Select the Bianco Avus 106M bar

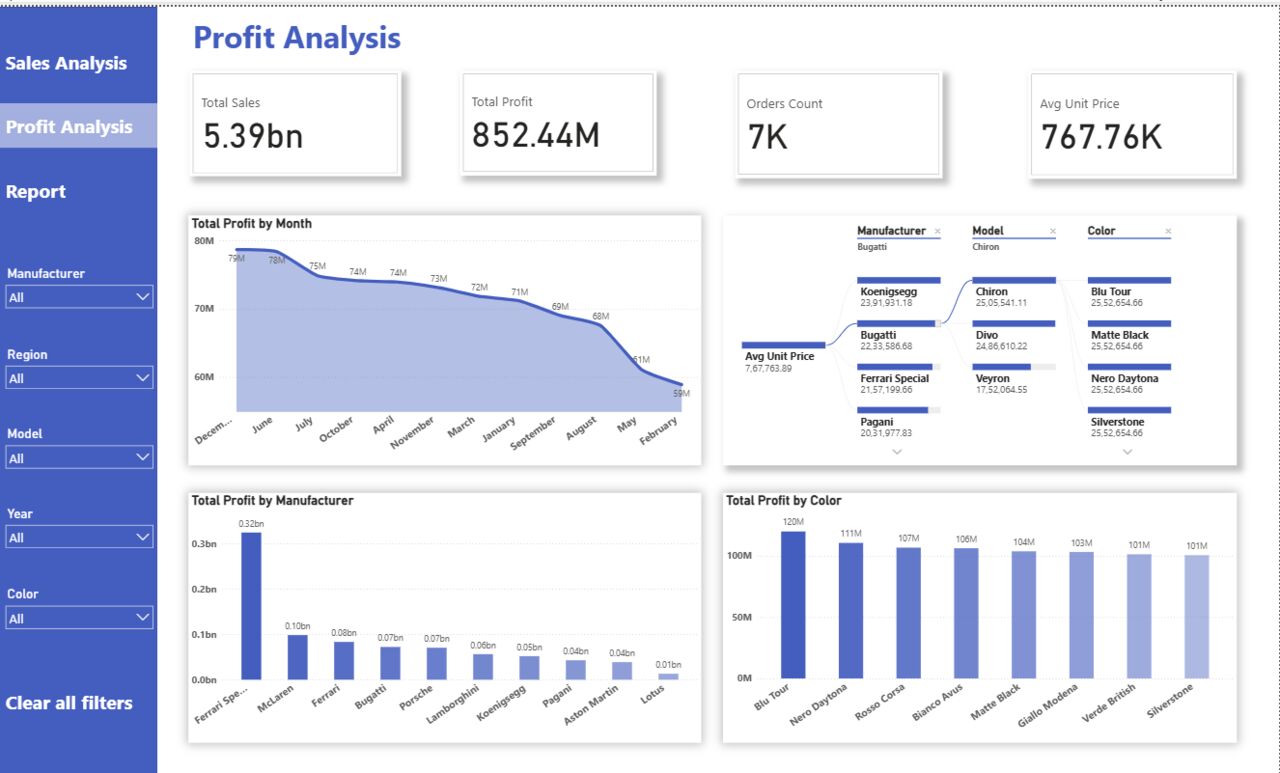coord(966,614)
